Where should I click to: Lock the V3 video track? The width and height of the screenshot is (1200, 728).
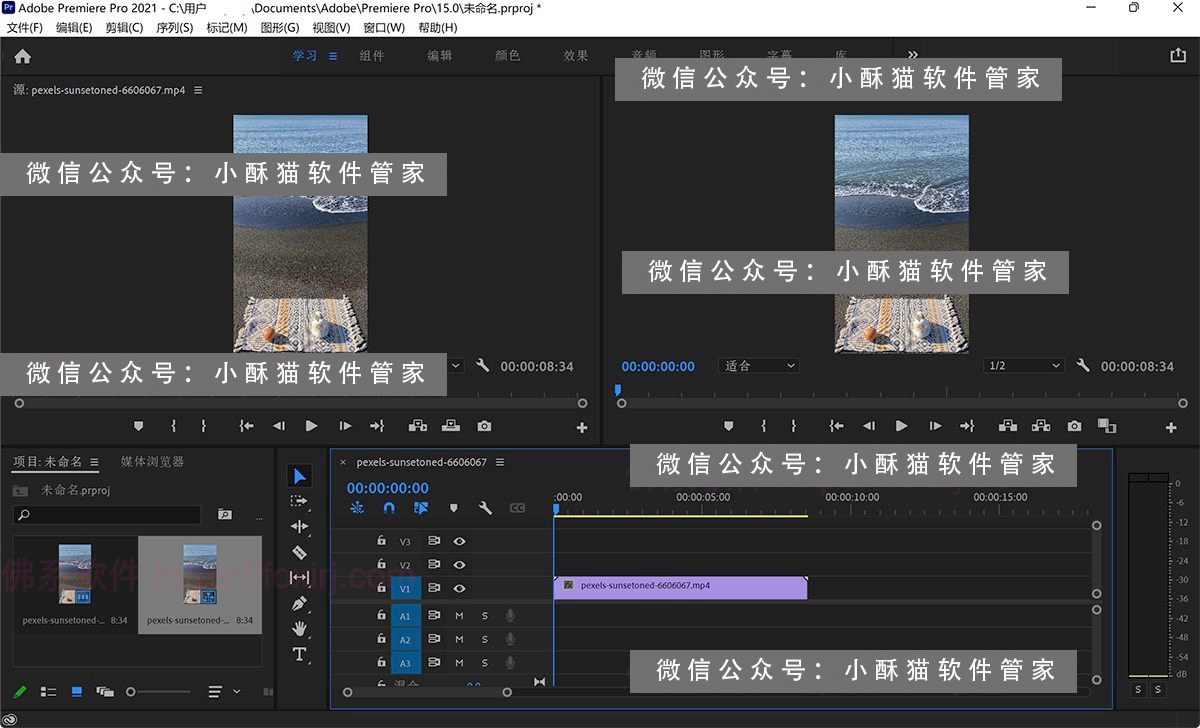click(x=380, y=540)
